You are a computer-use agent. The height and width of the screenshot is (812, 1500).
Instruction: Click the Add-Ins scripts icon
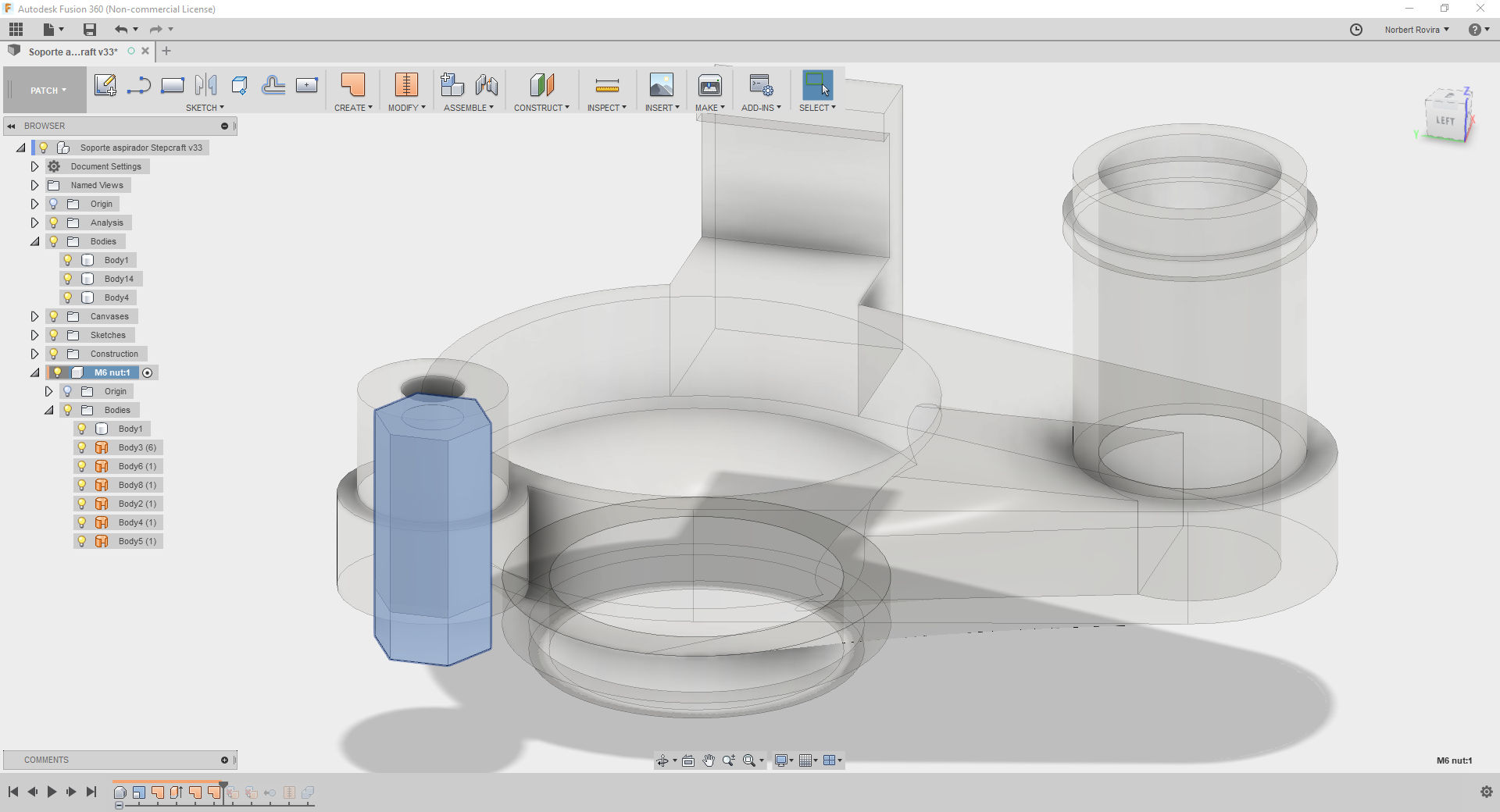pos(760,85)
